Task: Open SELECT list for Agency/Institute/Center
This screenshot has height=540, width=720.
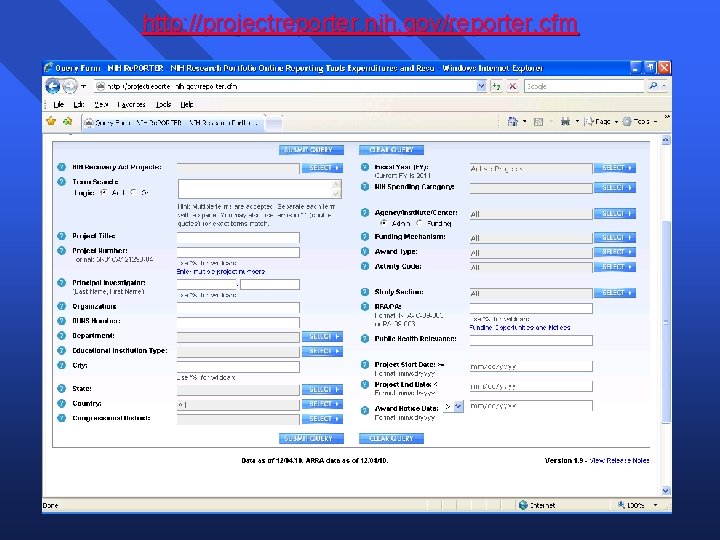Action: tap(615, 214)
